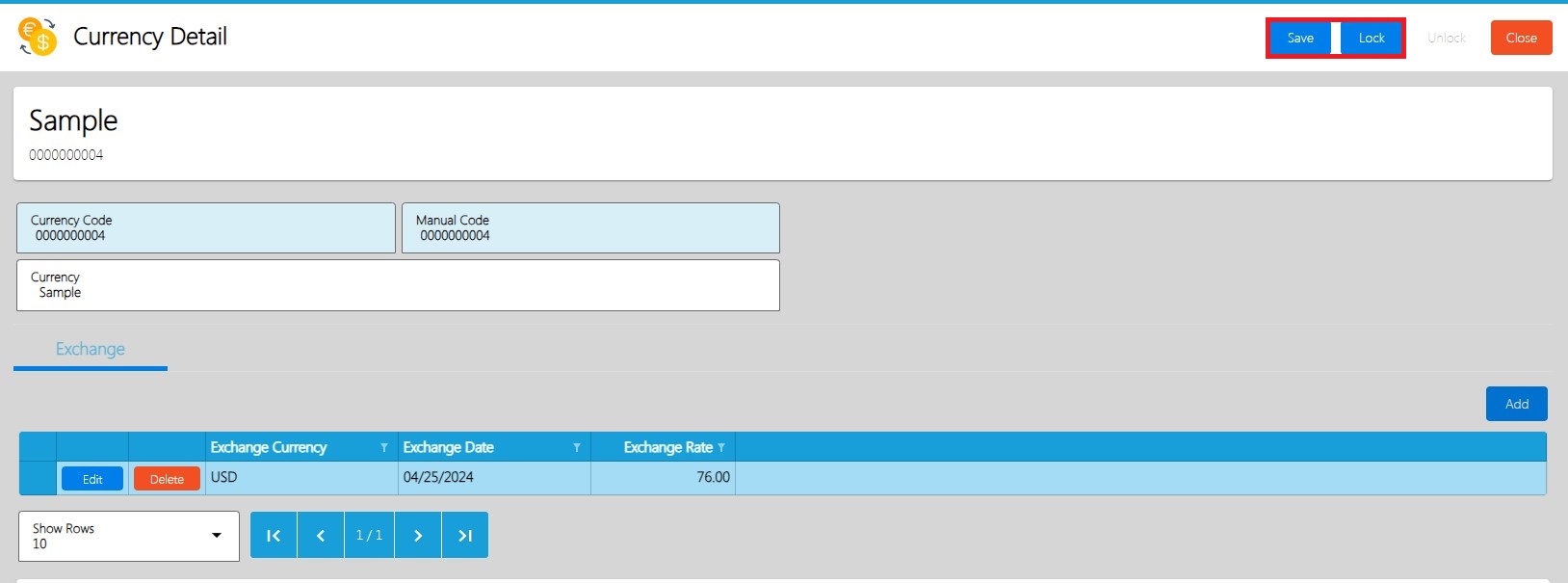
Task: Open the Exchange Currency column filter
Action: point(384,448)
